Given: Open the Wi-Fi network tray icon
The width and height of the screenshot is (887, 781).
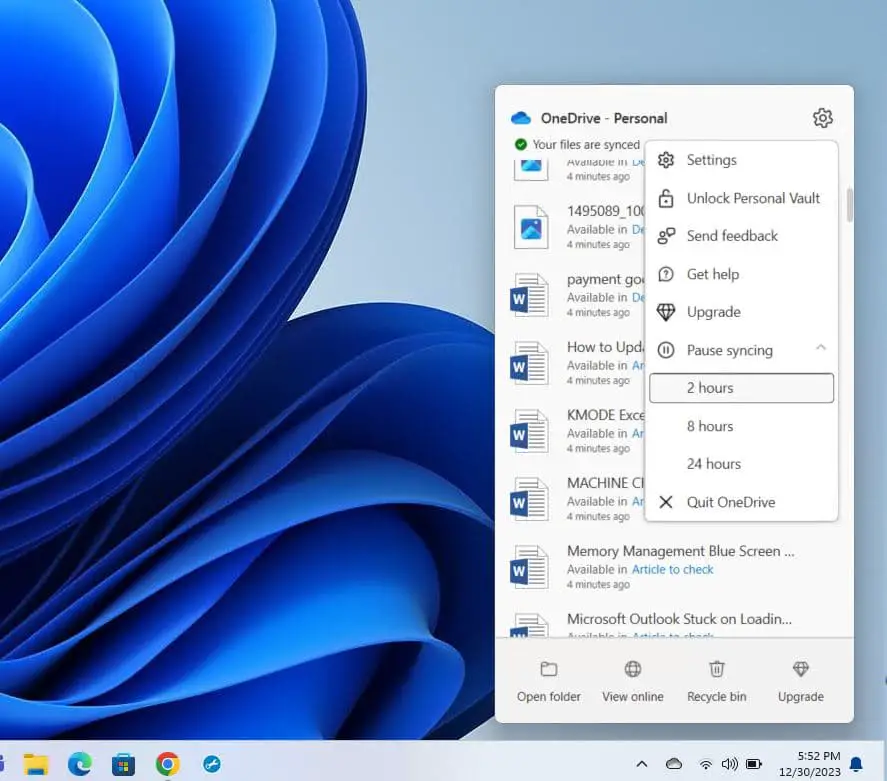Looking at the screenshot, I should tap(705, 765).
